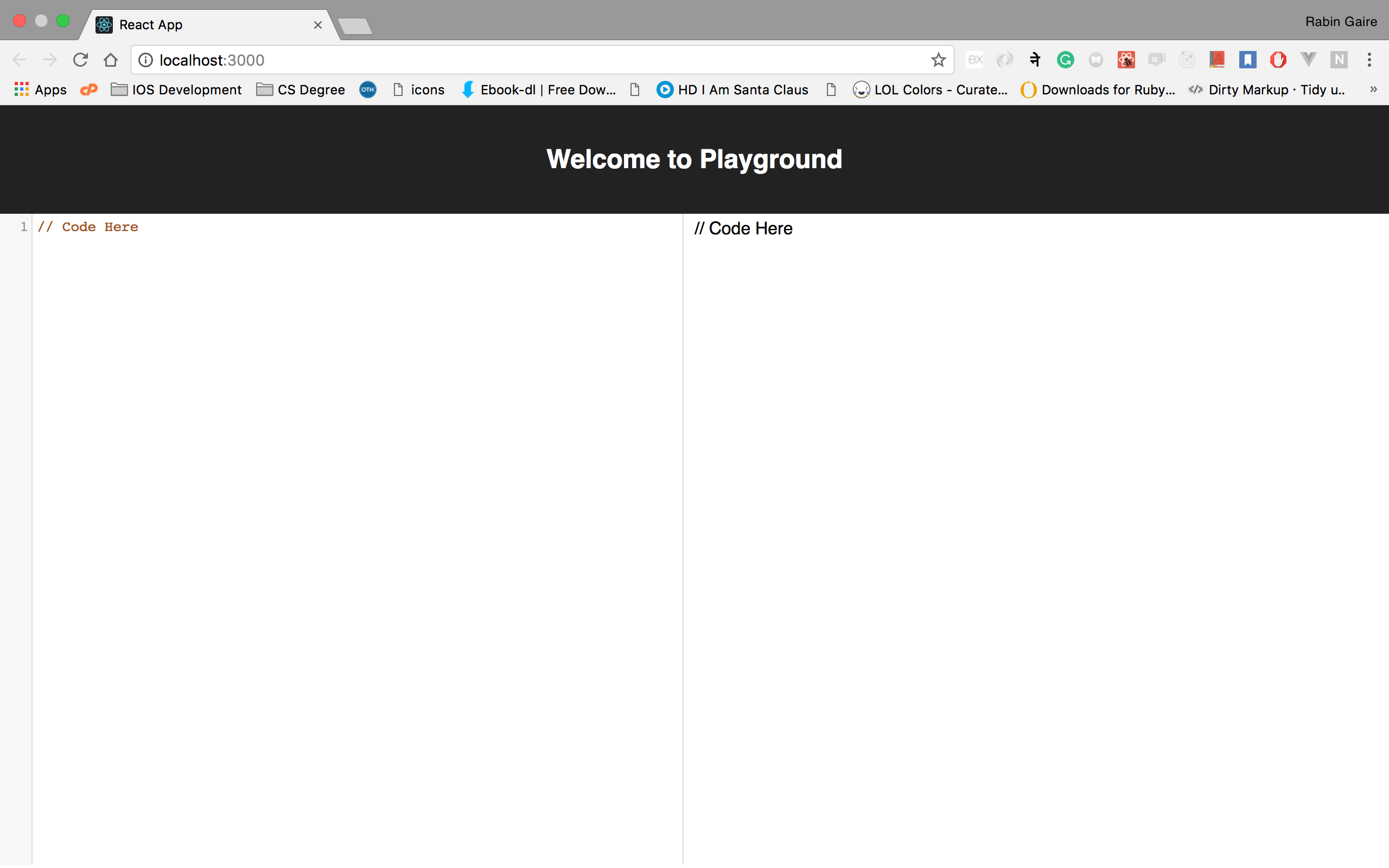Screen dimensions: 1389x868
Task: Open the Dirty Markup bookmark
Action: pos(1267,90)
